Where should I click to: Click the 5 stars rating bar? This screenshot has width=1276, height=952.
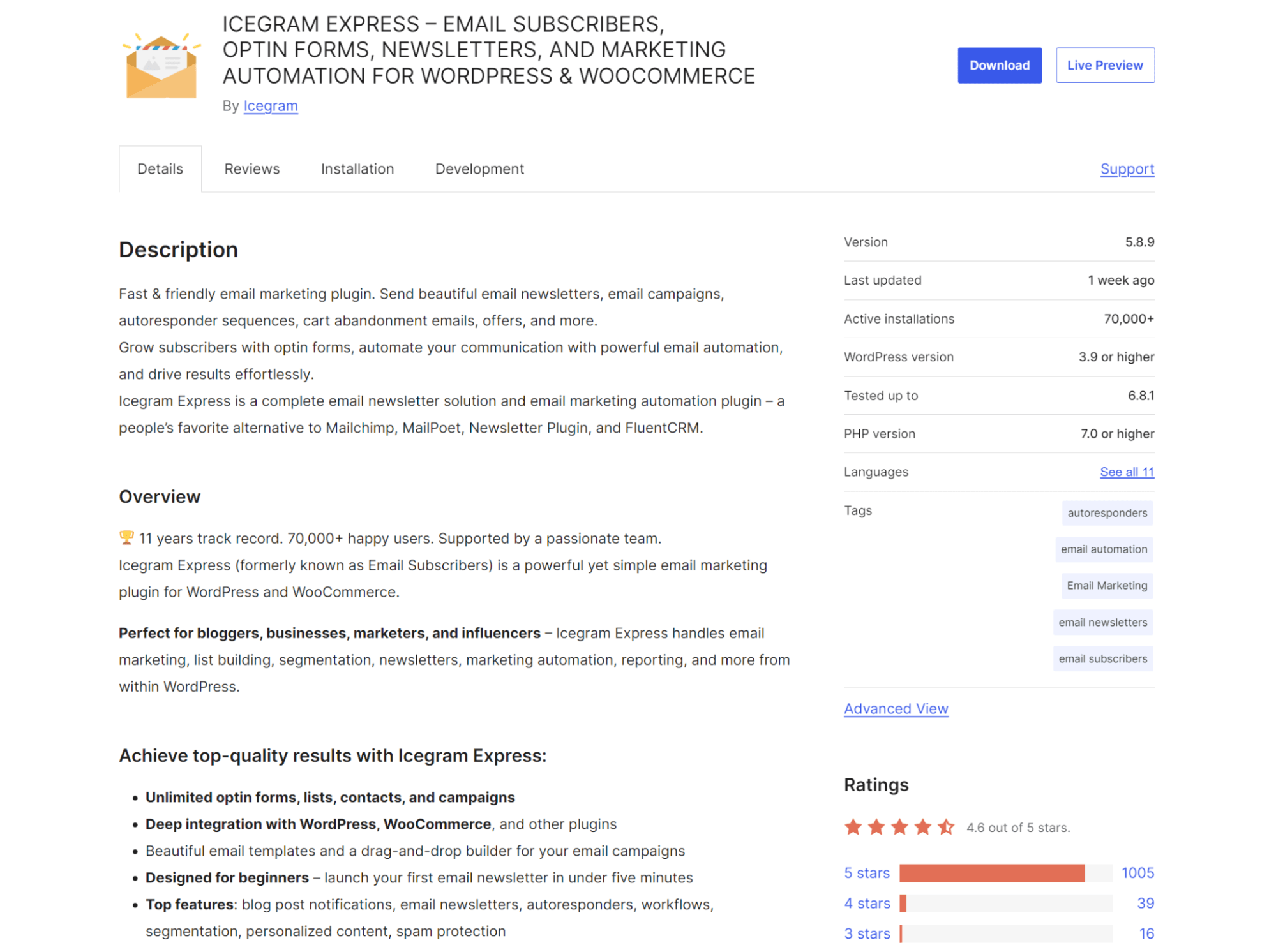tap(1005, 873)
